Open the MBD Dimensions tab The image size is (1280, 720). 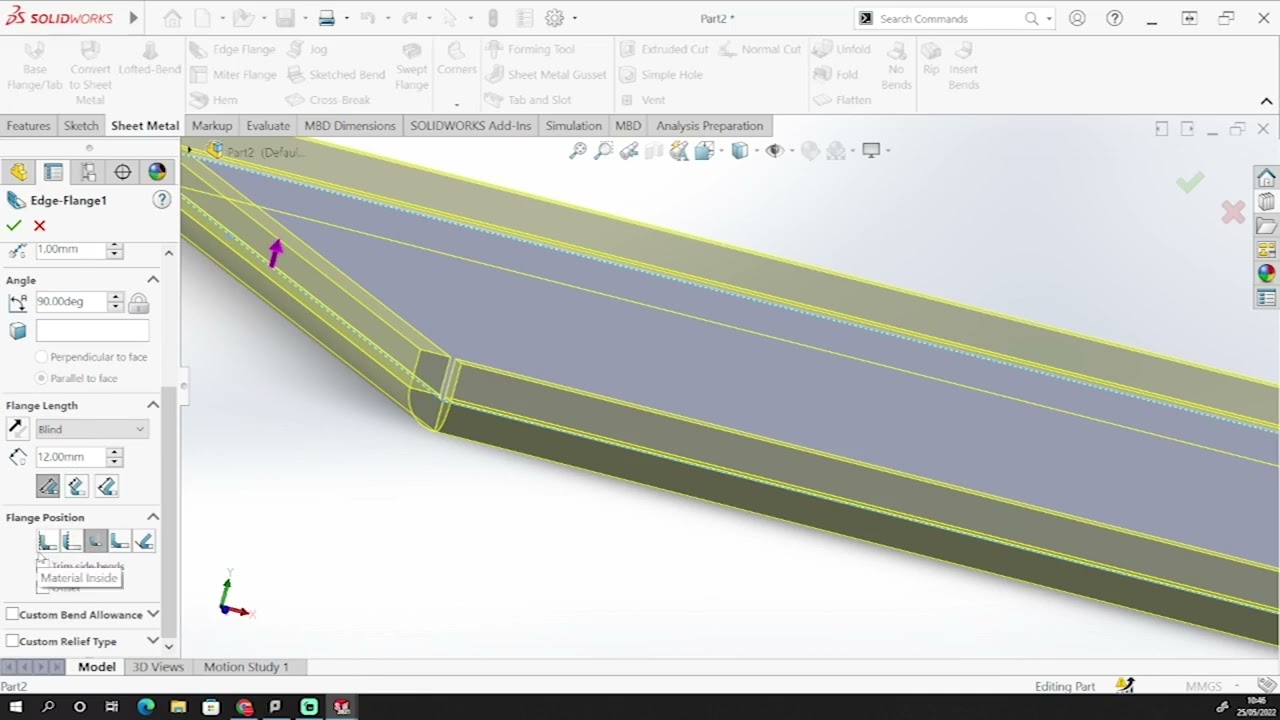click(350, 126)
